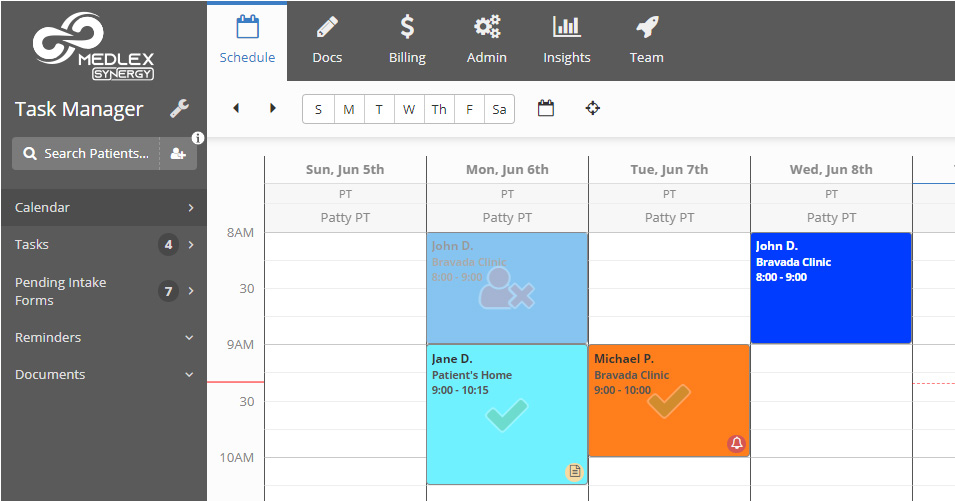
Task: Click the info icon above add patient
Action: 198,138
